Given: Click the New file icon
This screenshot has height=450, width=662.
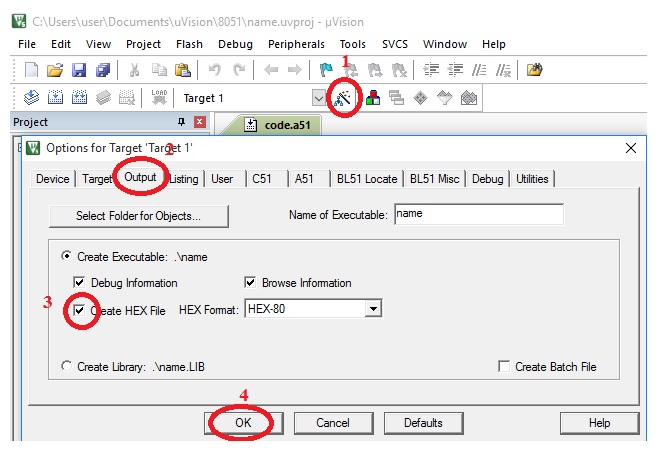Looking at the screenshot, I should pos(31,70).
